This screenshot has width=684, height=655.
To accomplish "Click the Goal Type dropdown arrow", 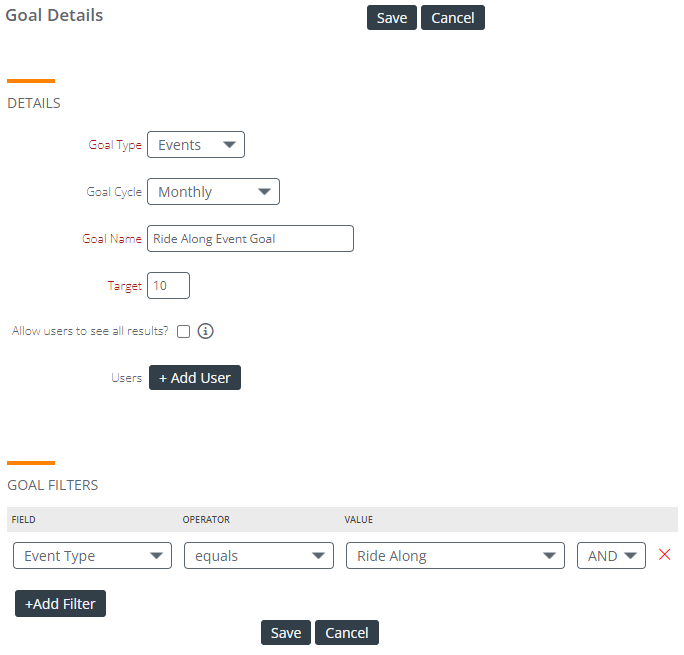I will [229, 144].
